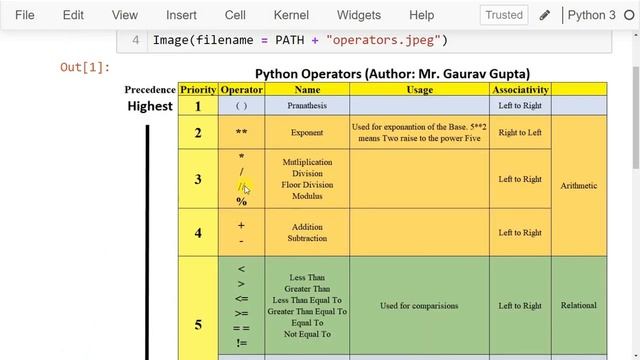Click the != operator symbol
Viewport: 640px width, 360px height.
[x=241, y=343]
